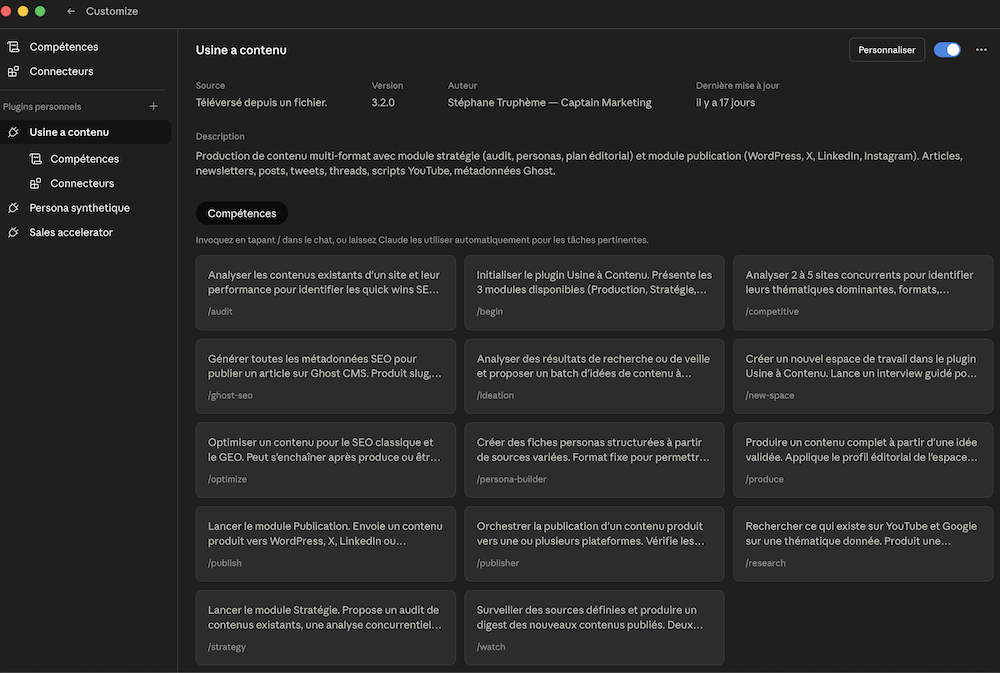Select the /begin skill card
Screen dimensions: 1000x673
(594, 292)
